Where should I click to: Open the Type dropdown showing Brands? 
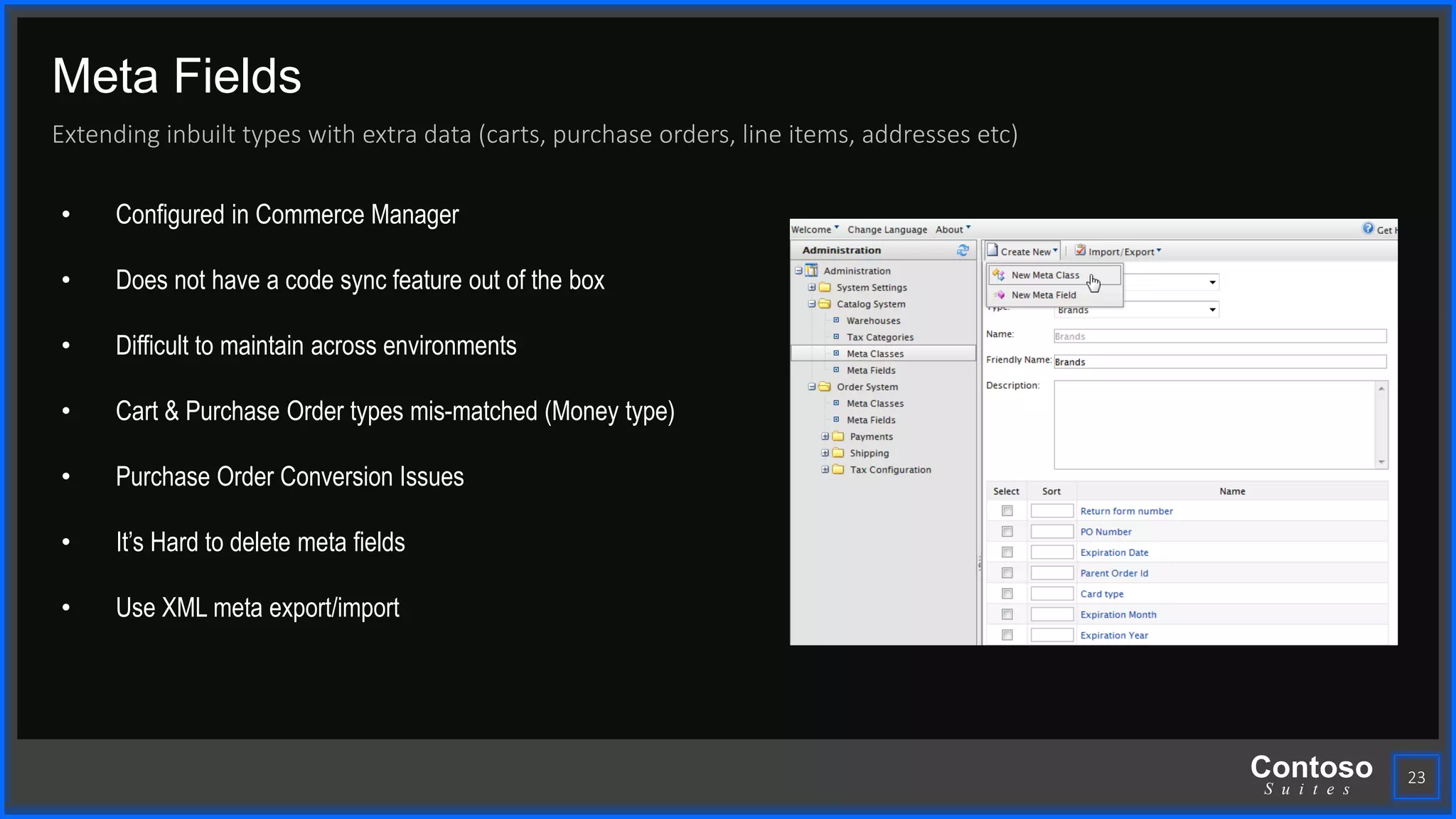click(1212, 310)
